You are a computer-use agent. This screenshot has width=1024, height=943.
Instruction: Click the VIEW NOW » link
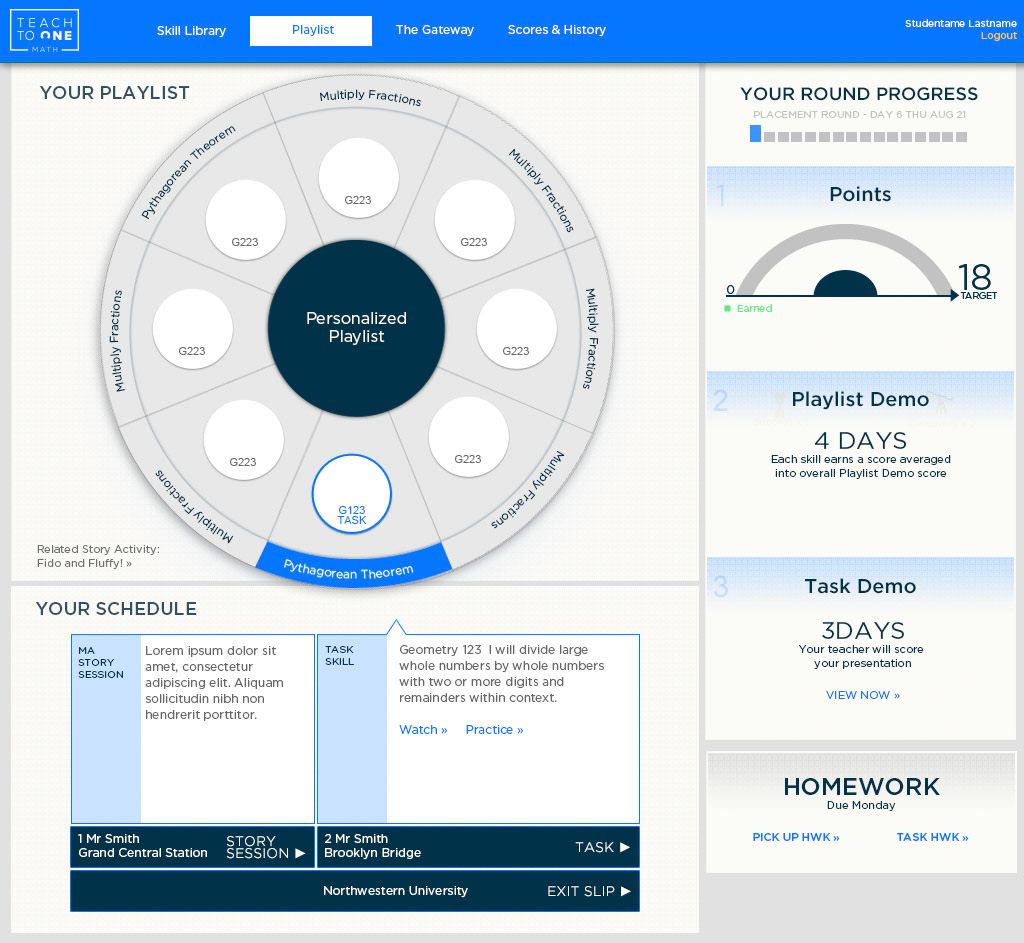(863, 695)
